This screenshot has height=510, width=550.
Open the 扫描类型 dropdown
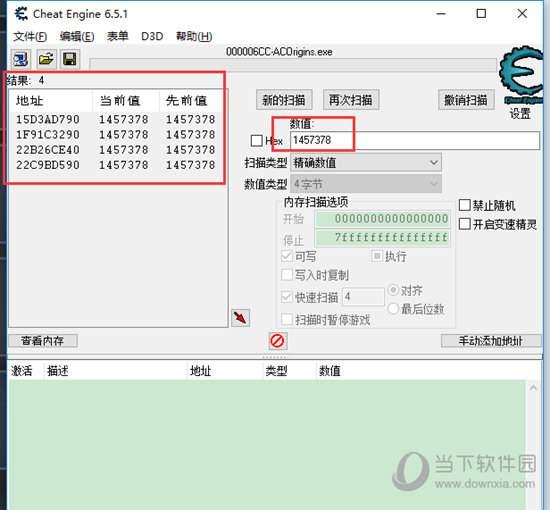366,162
